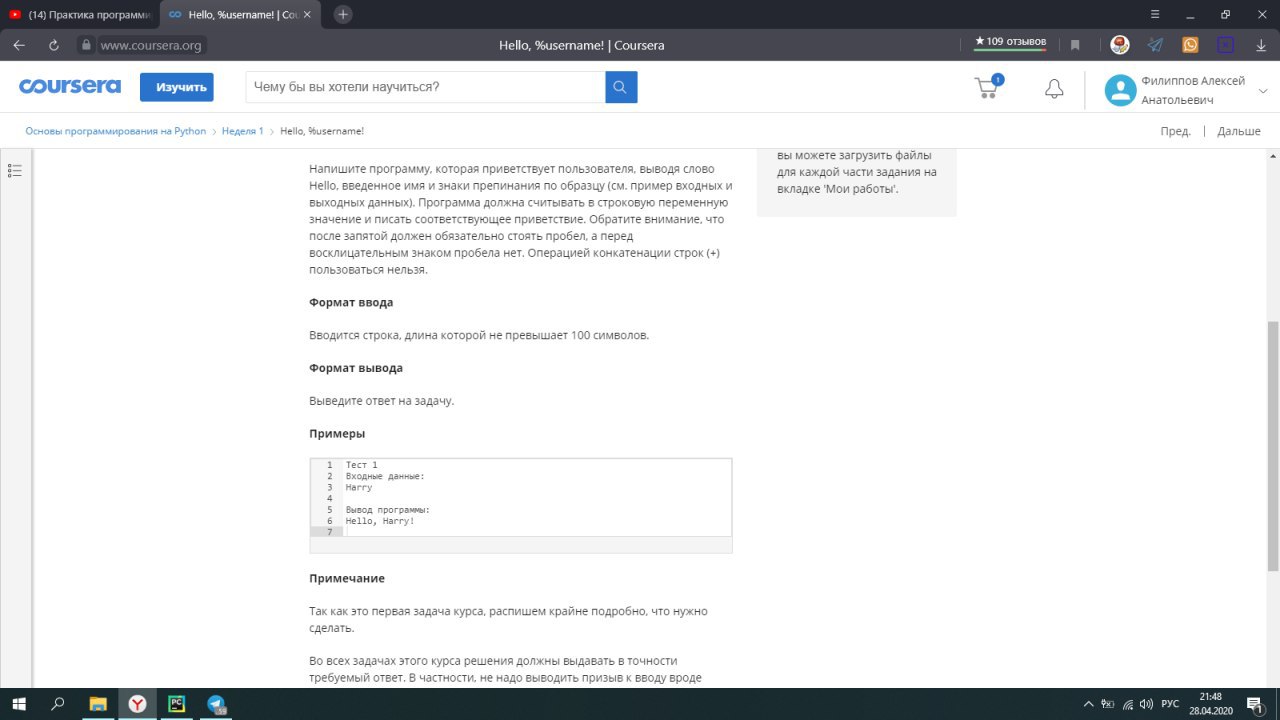Screen dimensions: 1280x720
Task: Switch to the YouTube Практика программирования tab
Action: (x=82, y=14)
